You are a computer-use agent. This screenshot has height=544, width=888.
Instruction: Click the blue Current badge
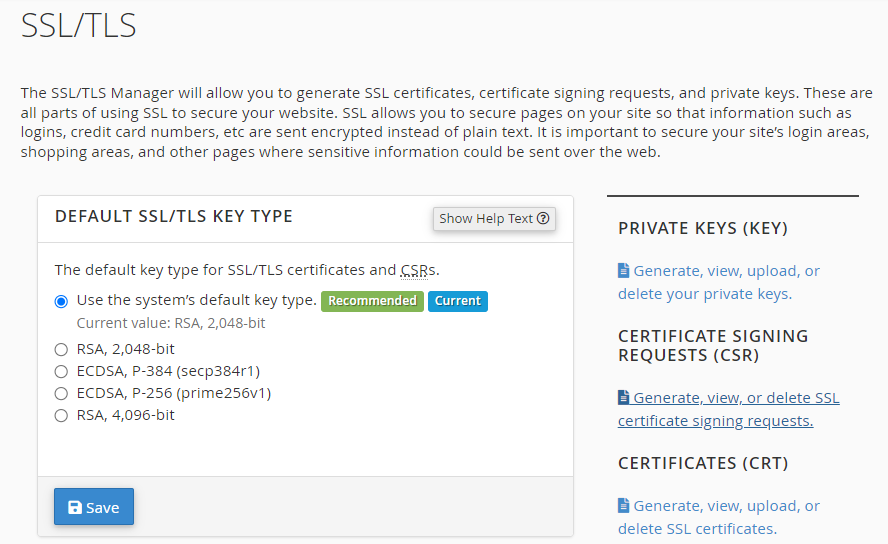pyautogui.click(x=458, y=301)
